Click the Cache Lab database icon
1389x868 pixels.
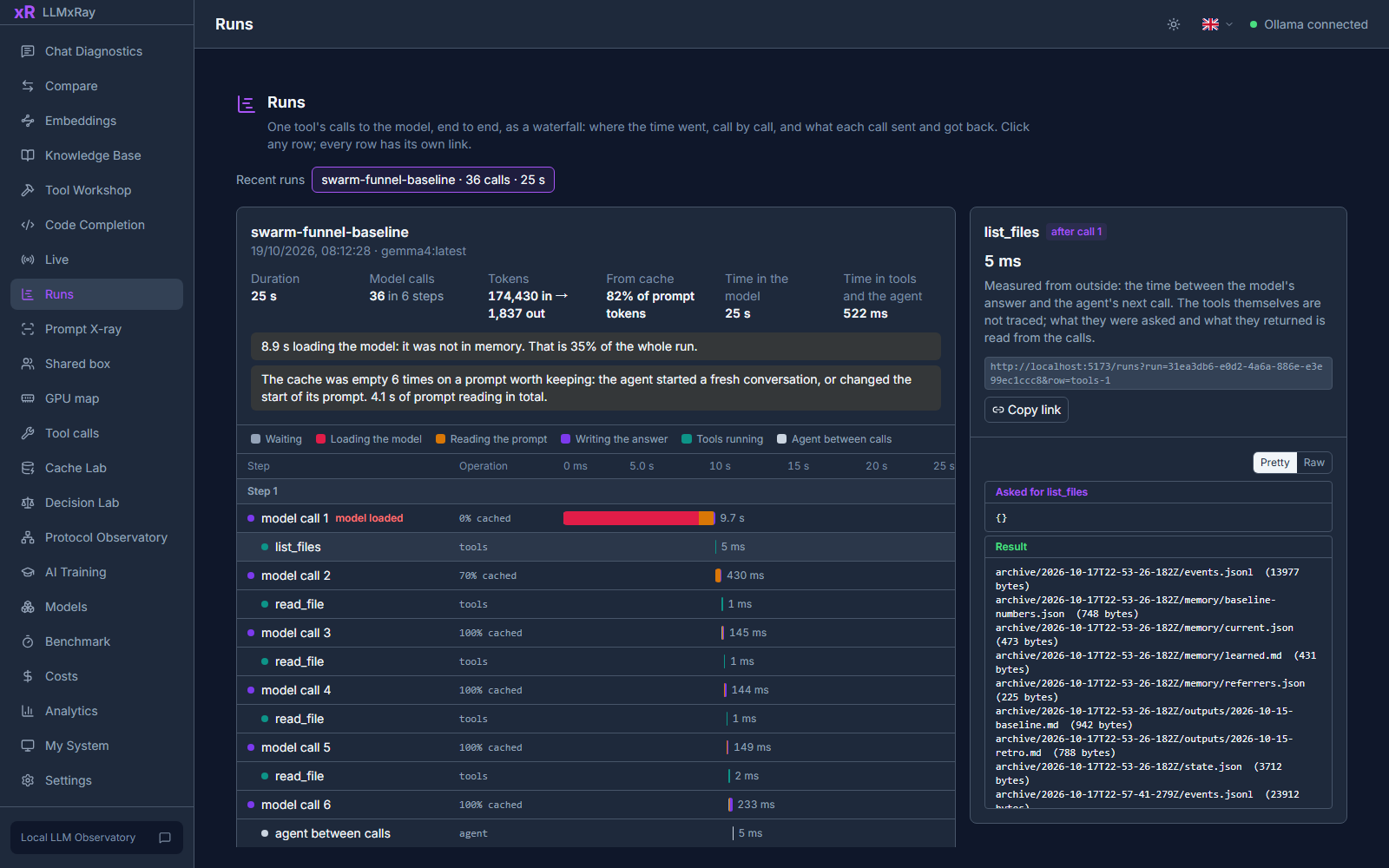pyautogui.click(x=28, y=468)
